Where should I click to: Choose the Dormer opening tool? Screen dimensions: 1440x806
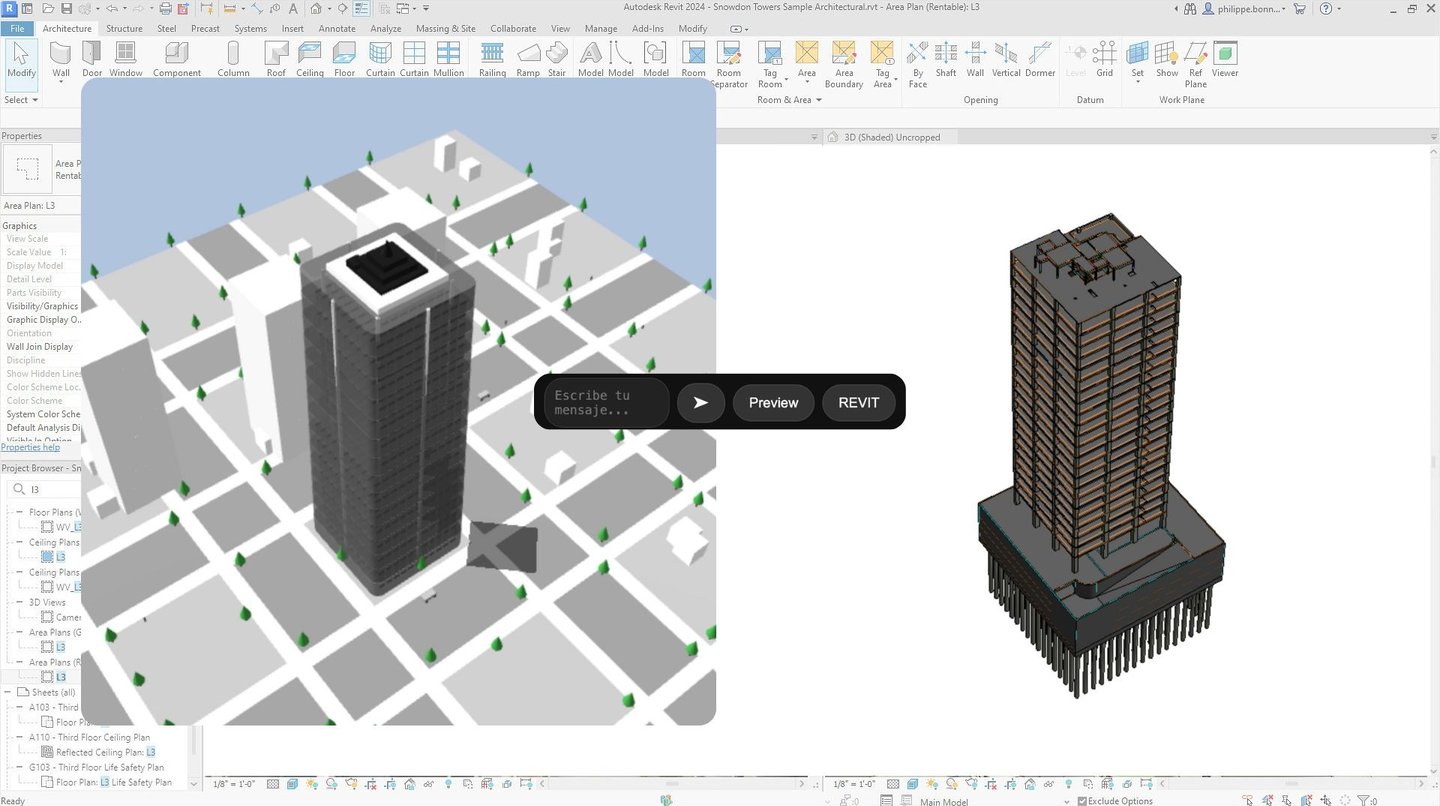click(1040, 59)
